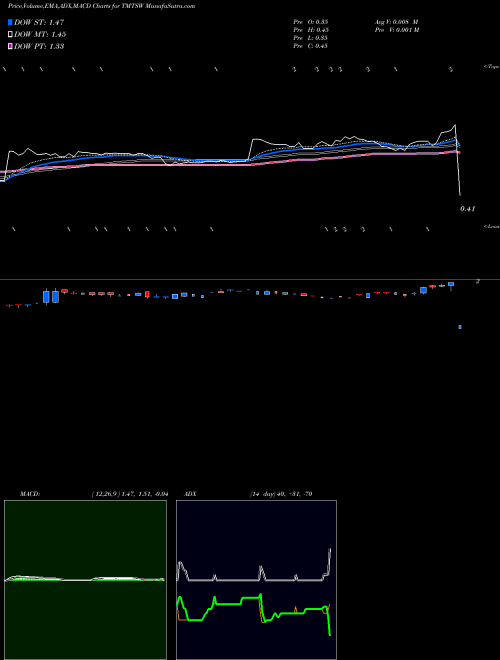Click the chart title mentioning TMTSW MunafaSutra.com

click(x=101, y=7)
